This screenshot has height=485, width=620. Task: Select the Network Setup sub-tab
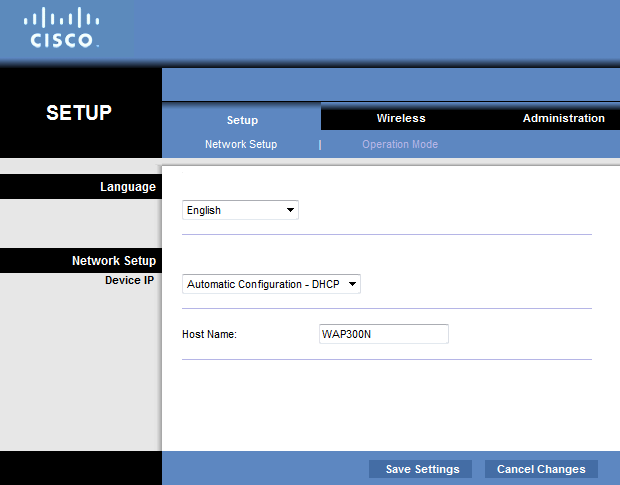241,144
